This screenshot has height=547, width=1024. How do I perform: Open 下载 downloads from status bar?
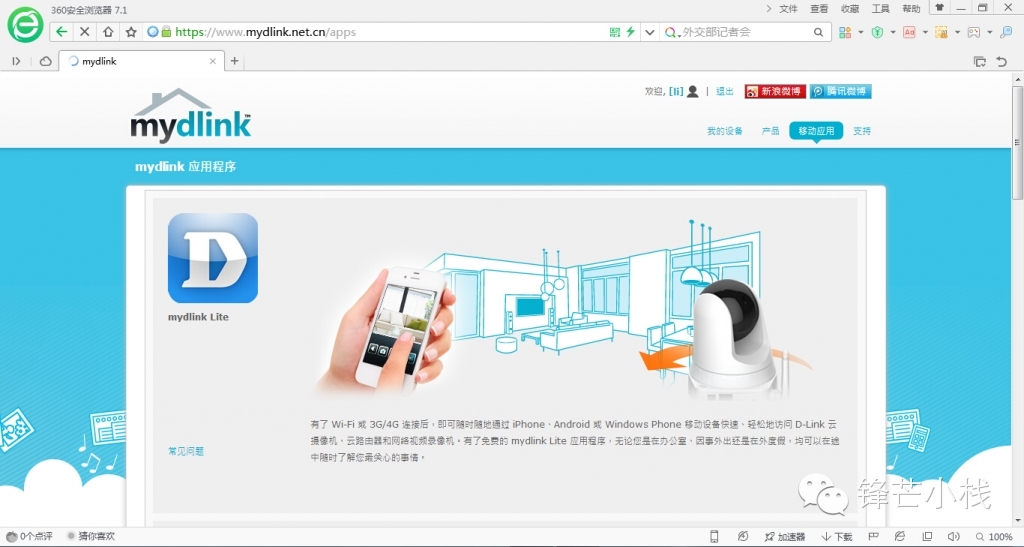click(837, 537)
